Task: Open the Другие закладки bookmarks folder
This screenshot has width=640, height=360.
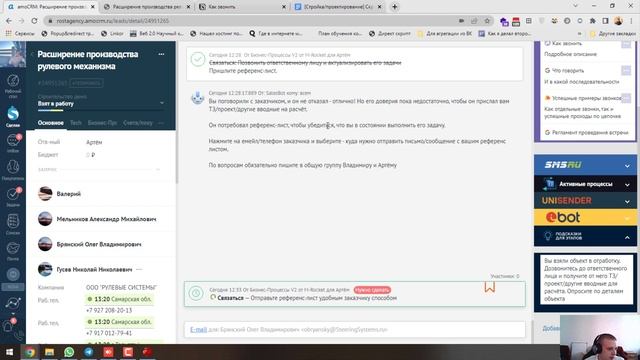Action: (x=613, y=34)
